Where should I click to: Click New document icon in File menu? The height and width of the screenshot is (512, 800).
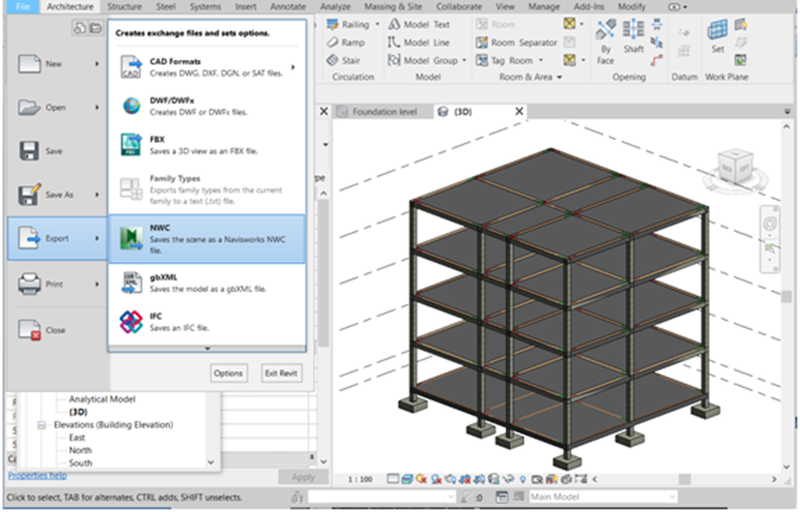(x=29, y=64)
